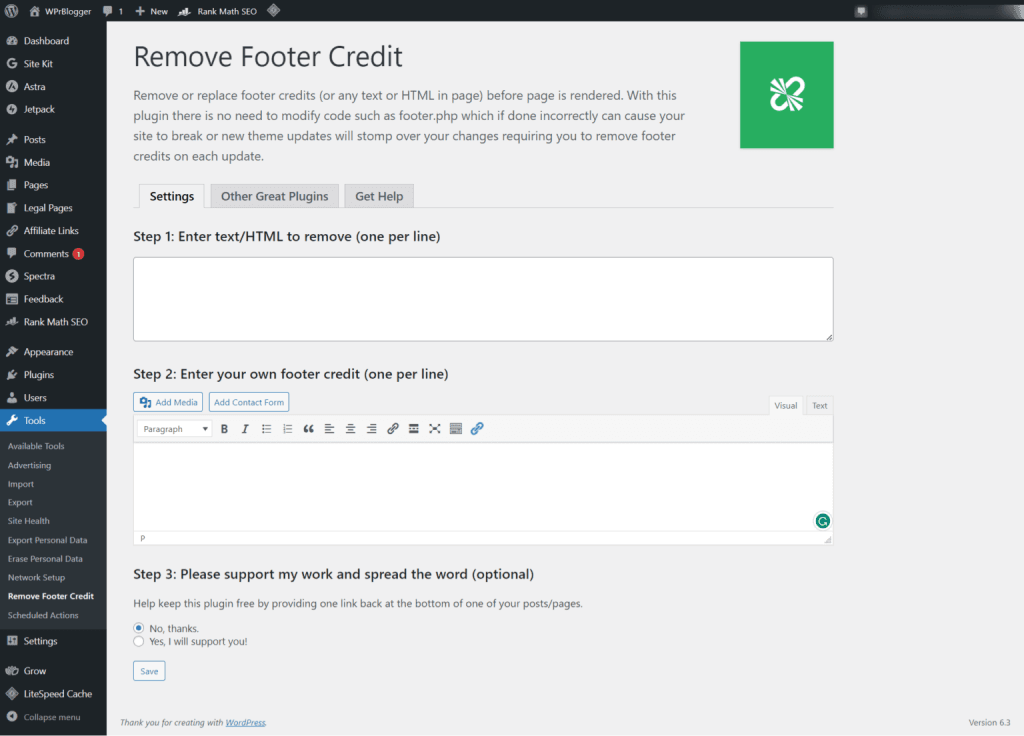Click the Grammarly icon in editor
This screenshot has width=1024, height=736.
coord(822,521)
